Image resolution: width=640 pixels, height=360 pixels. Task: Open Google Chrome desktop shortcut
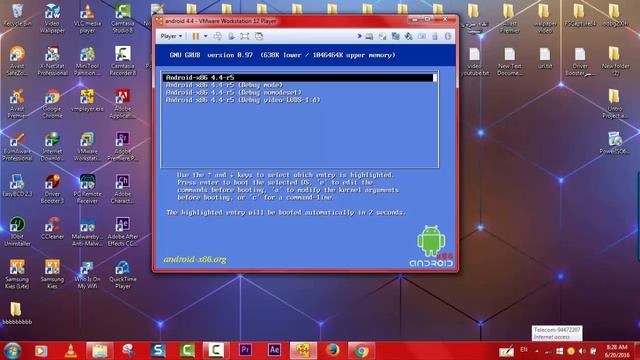coord(52,104)
